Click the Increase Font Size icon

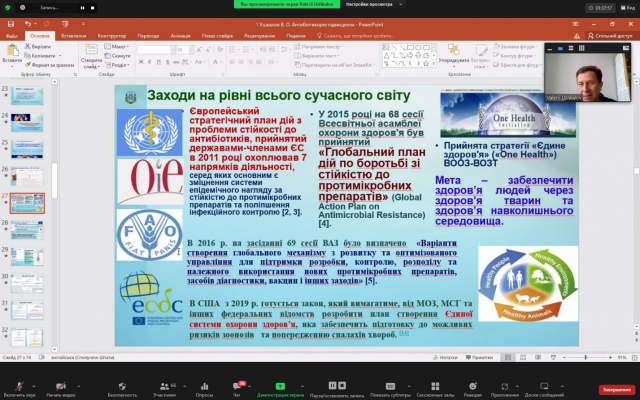(x=199, y=50)
